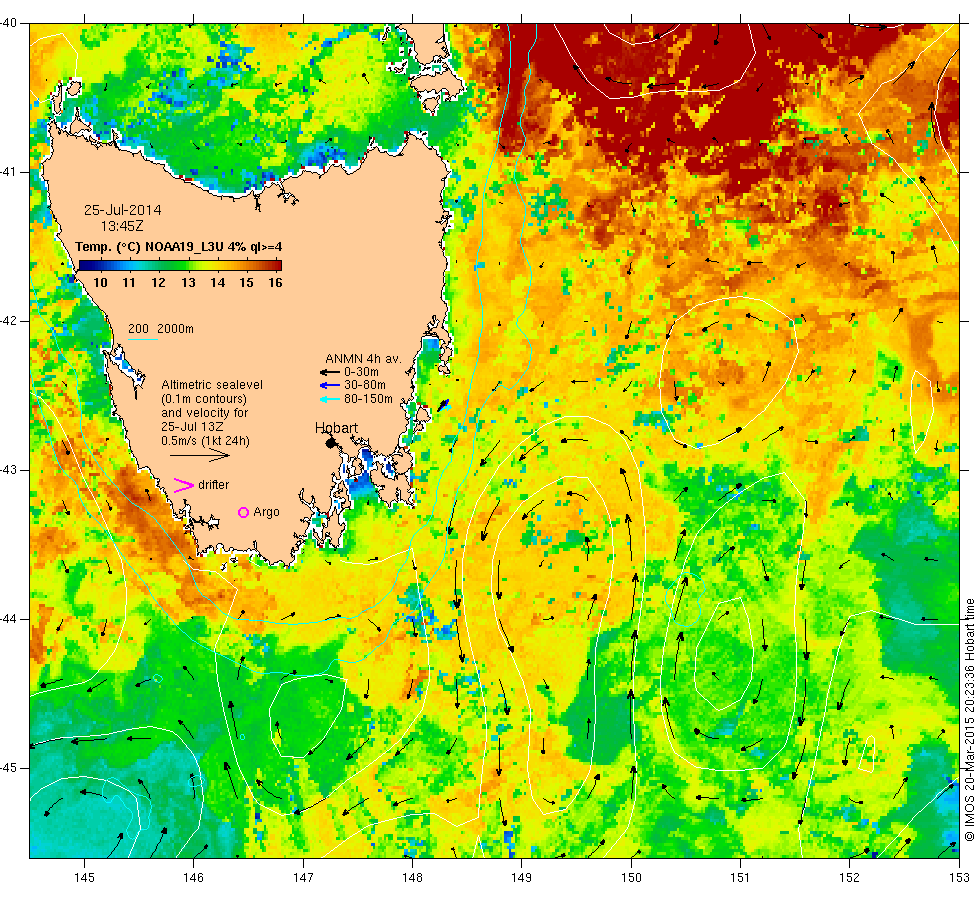Click the time label 13:45Z

pos(122,226)
